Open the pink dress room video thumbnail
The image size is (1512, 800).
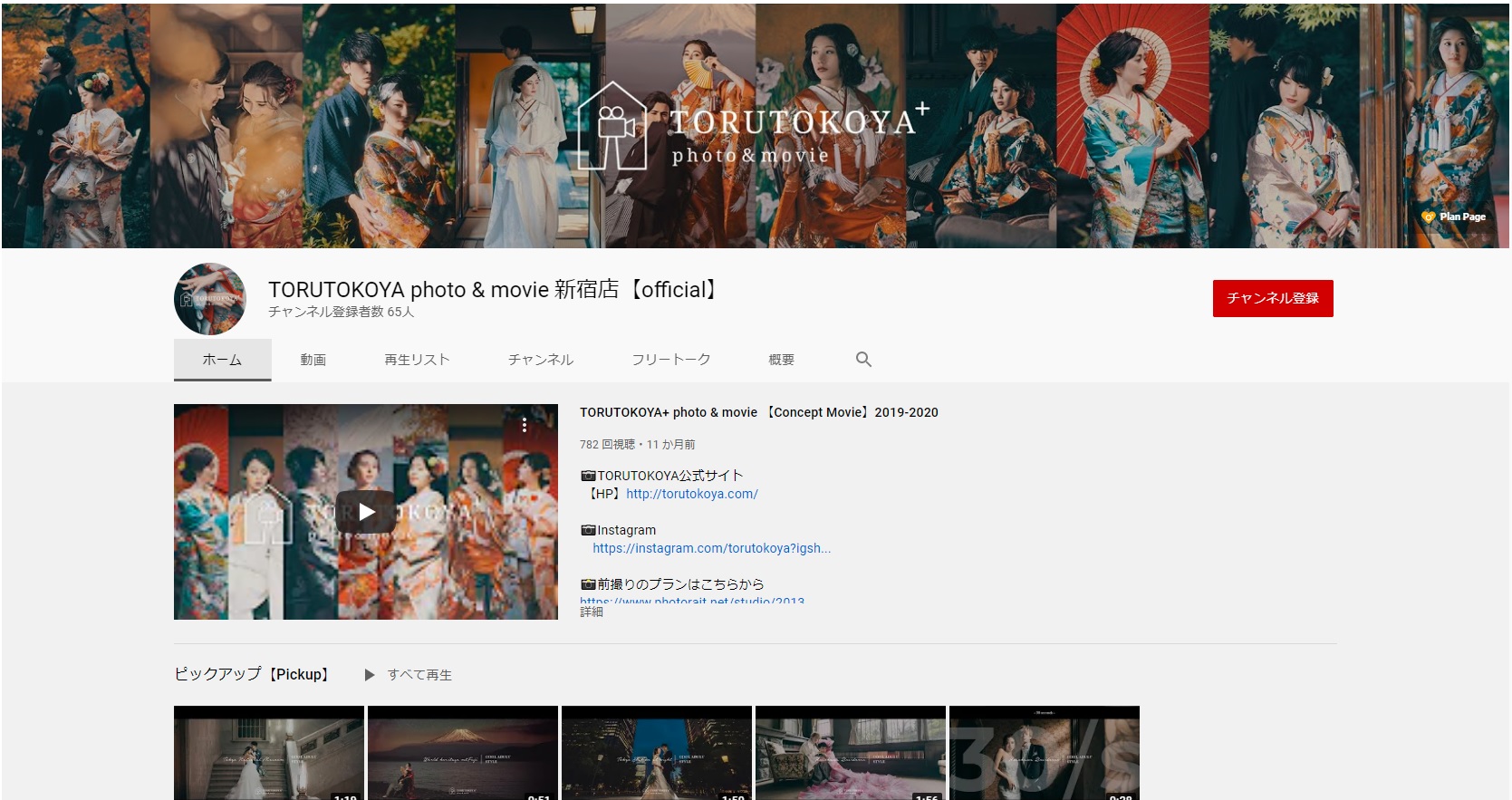point(851,753)
